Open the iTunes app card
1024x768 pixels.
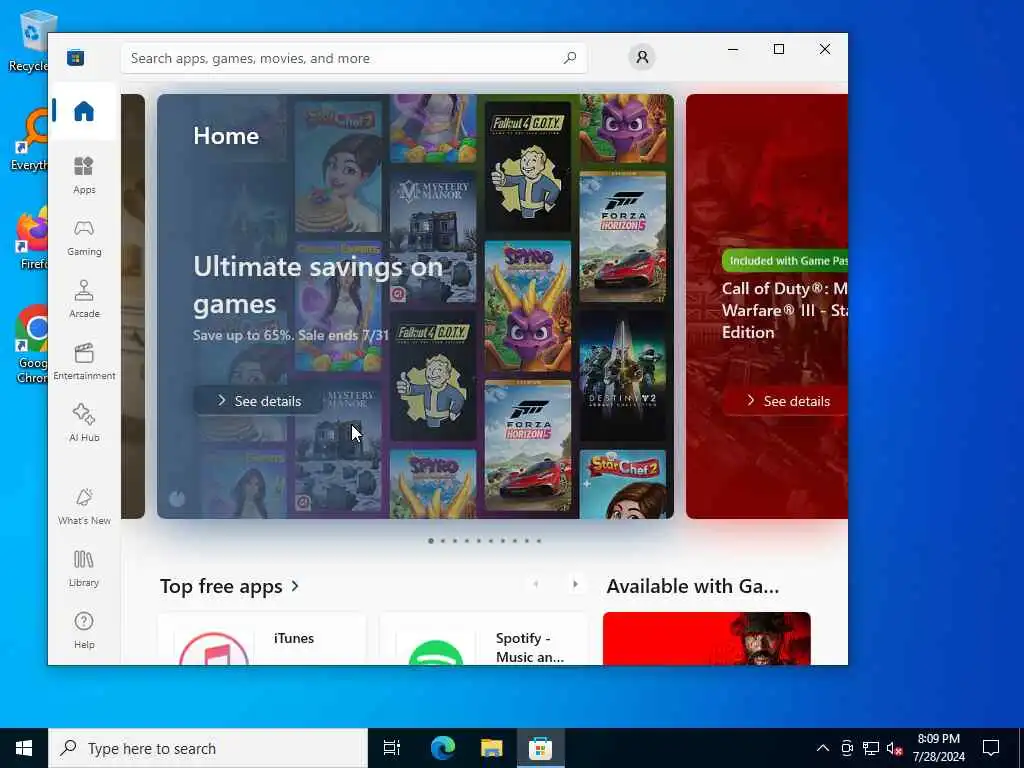pos(262,639)
